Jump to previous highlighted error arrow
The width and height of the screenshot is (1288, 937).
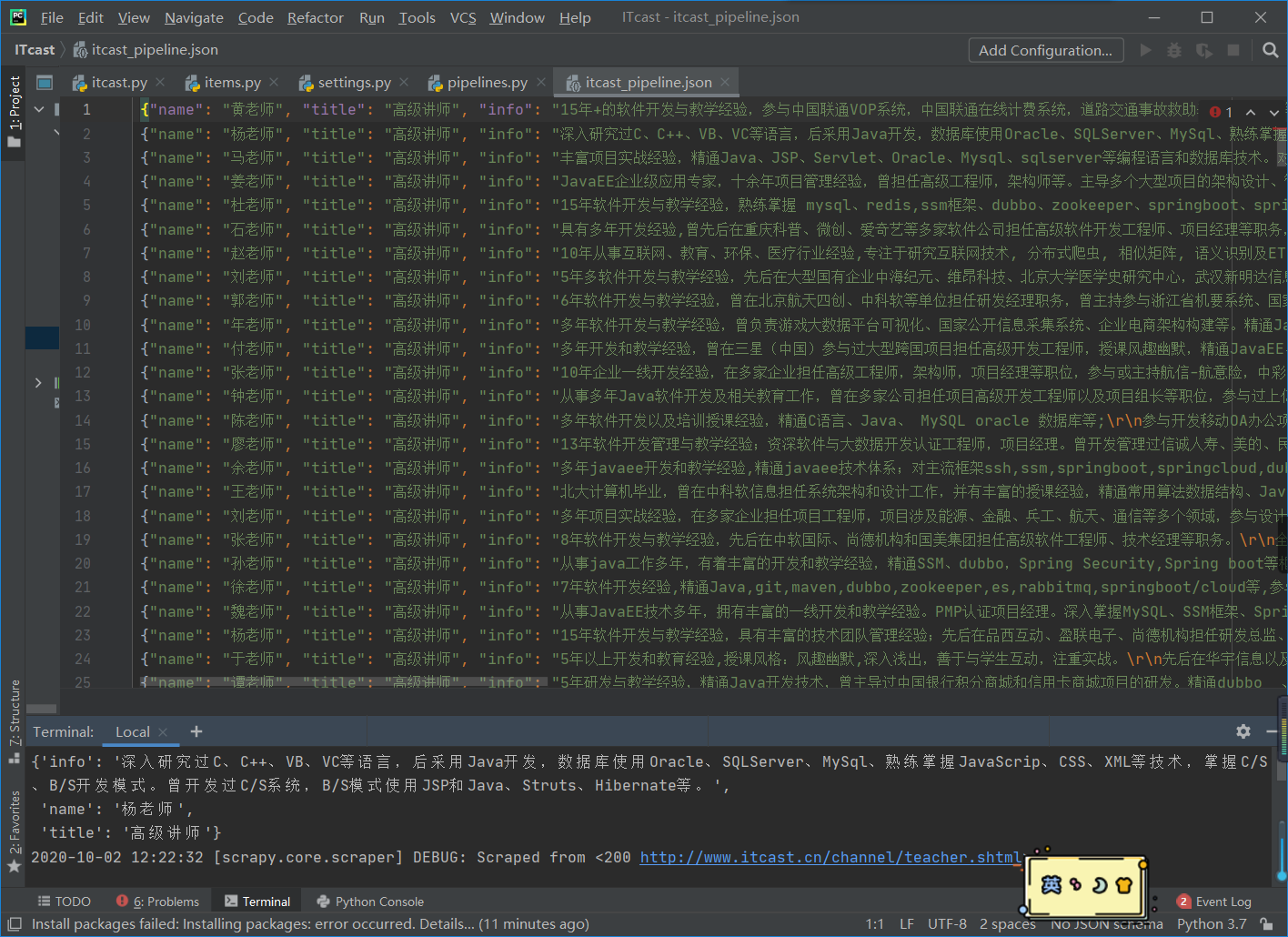(x=1251, y=112)
